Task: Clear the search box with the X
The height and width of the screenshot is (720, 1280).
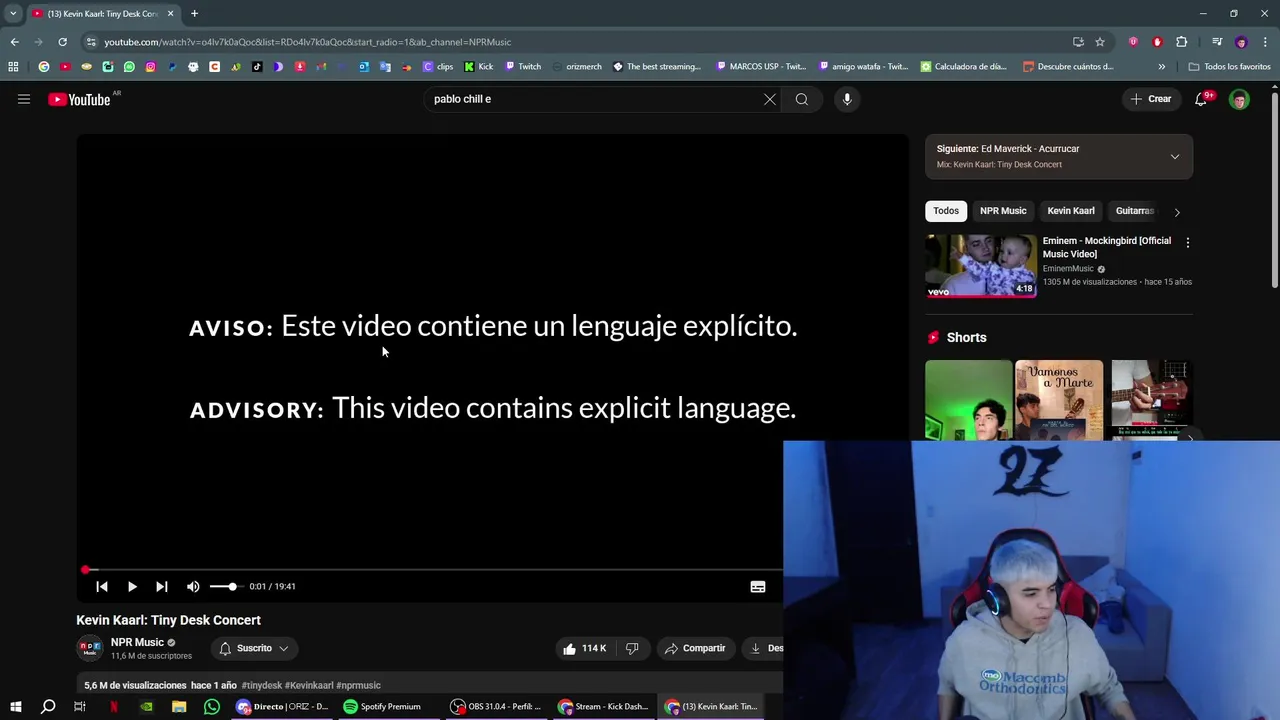Action: 770,99
